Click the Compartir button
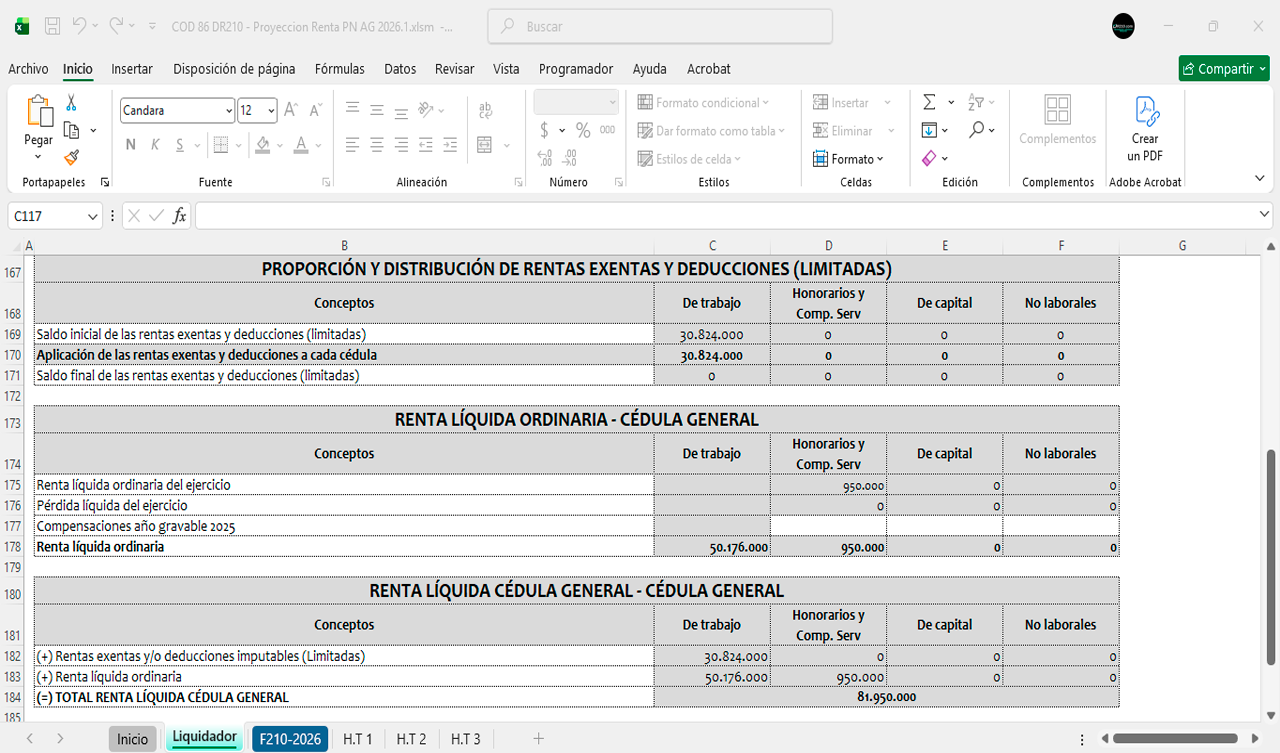 pos(1224,69)
